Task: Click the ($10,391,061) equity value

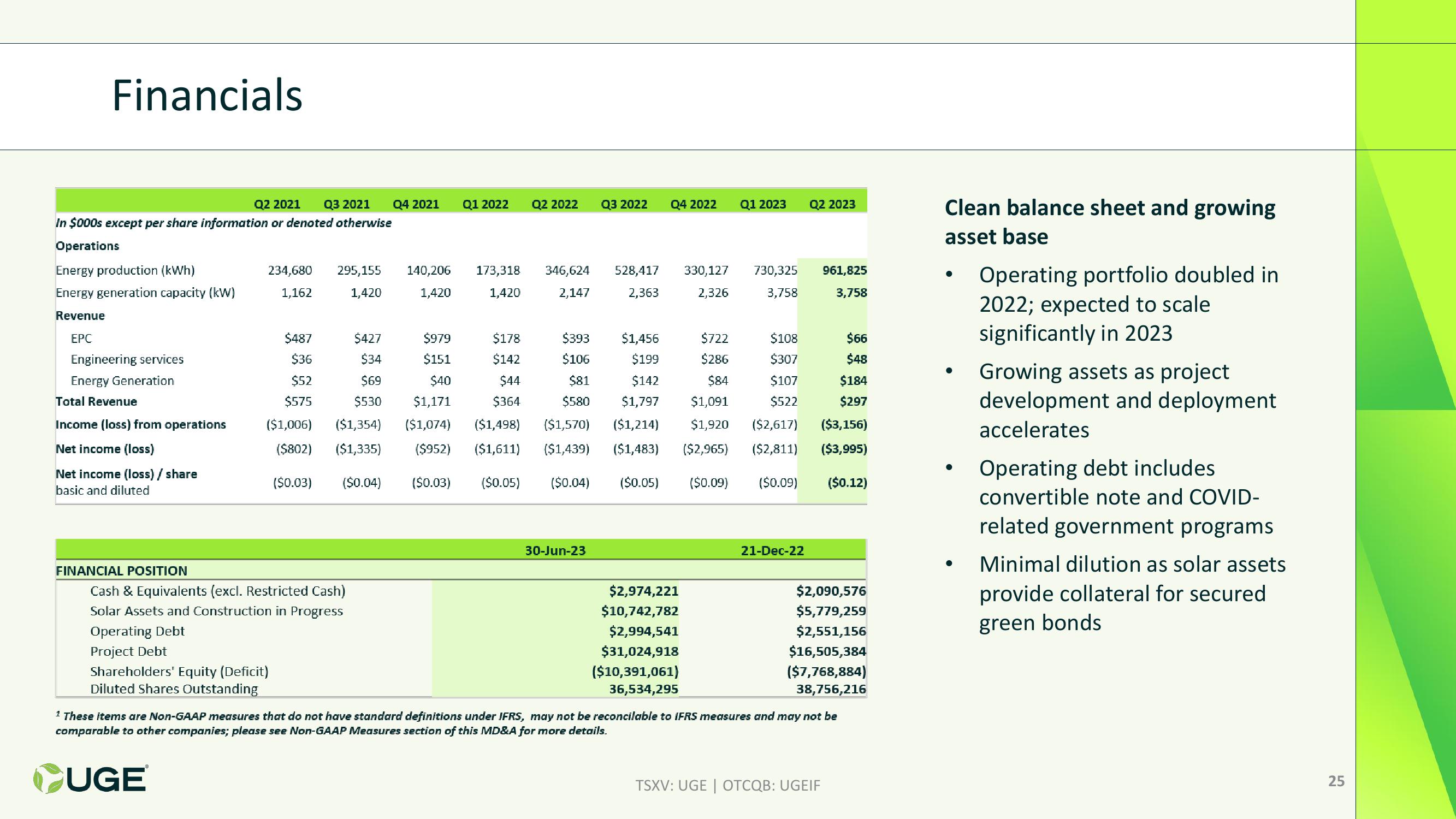Action: (635, 672)
